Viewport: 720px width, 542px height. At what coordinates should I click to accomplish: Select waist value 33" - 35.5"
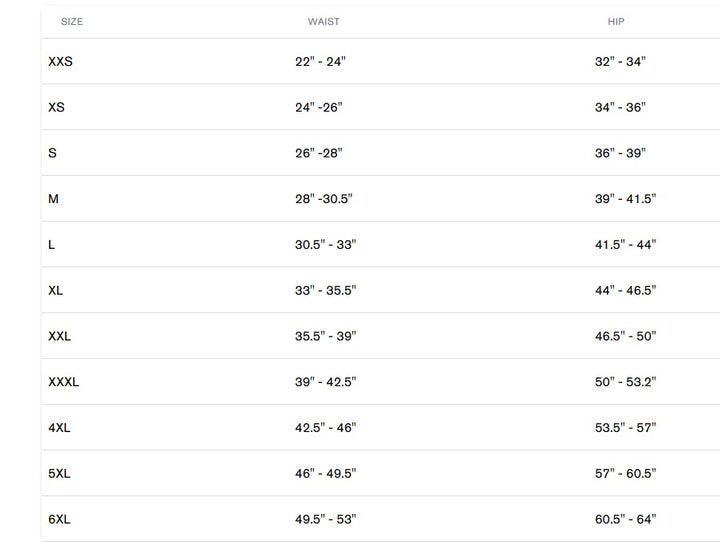point(325,291)
